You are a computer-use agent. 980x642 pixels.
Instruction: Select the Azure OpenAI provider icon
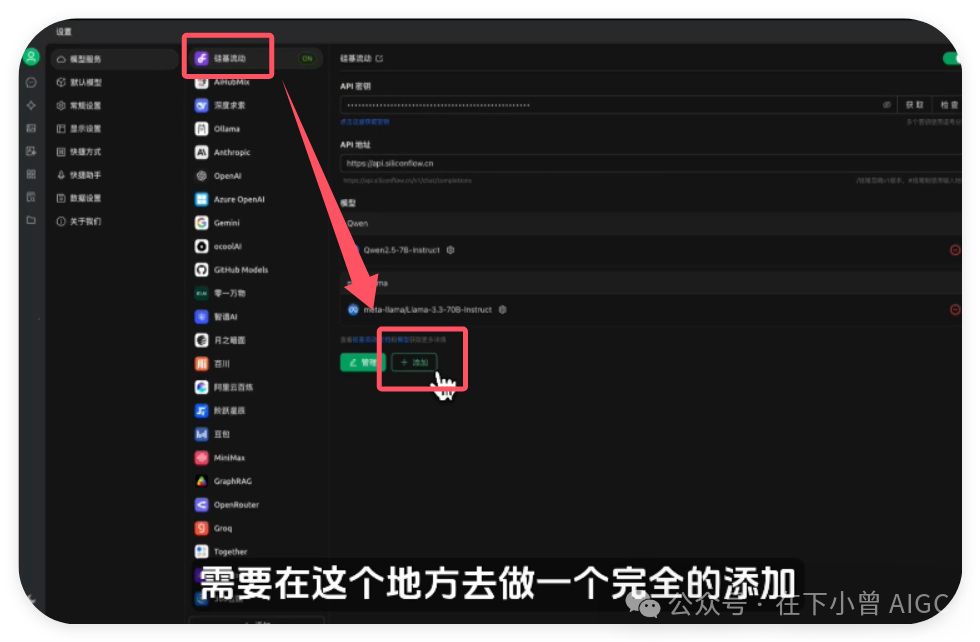(201, 199)
